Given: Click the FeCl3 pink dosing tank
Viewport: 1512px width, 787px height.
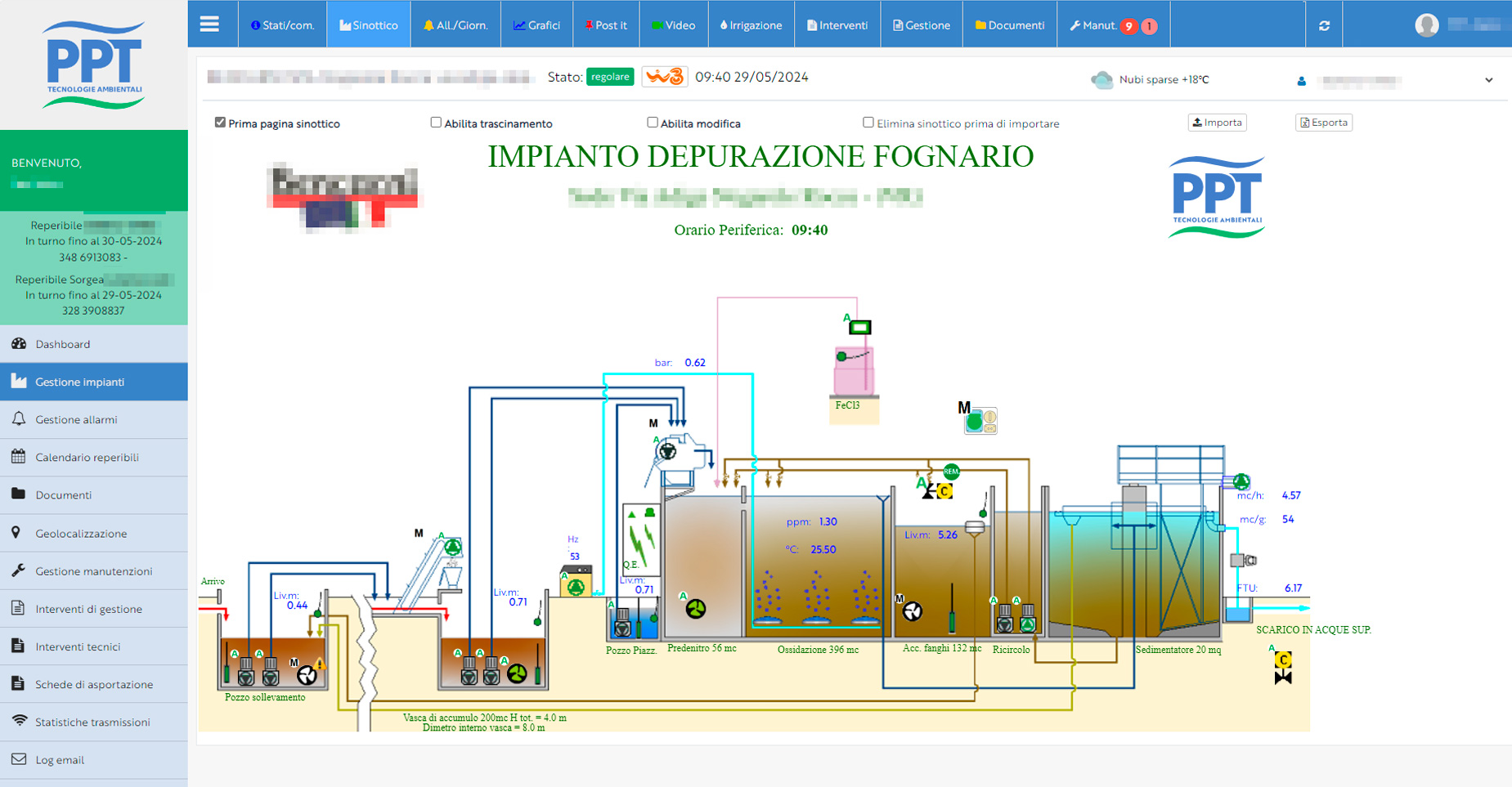Looking at the screenshot, I should pos(854,372).
